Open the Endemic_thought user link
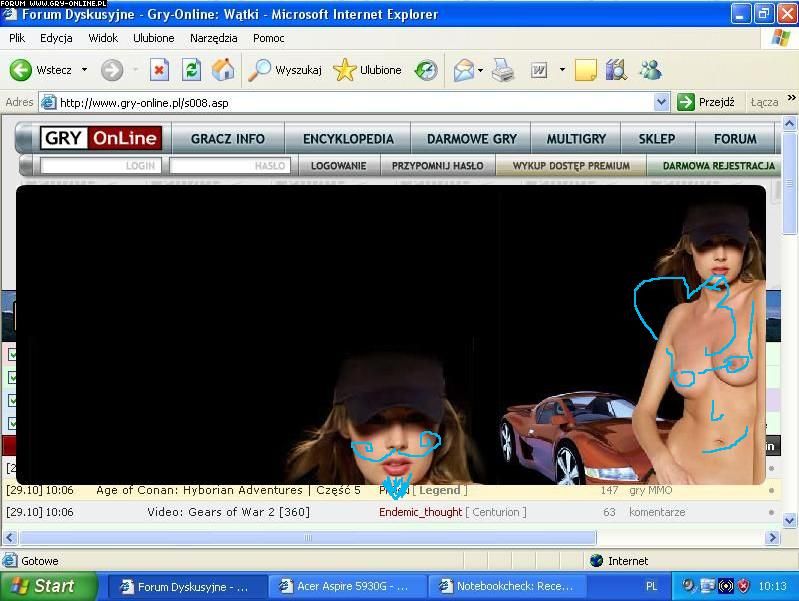 [420, 512]
